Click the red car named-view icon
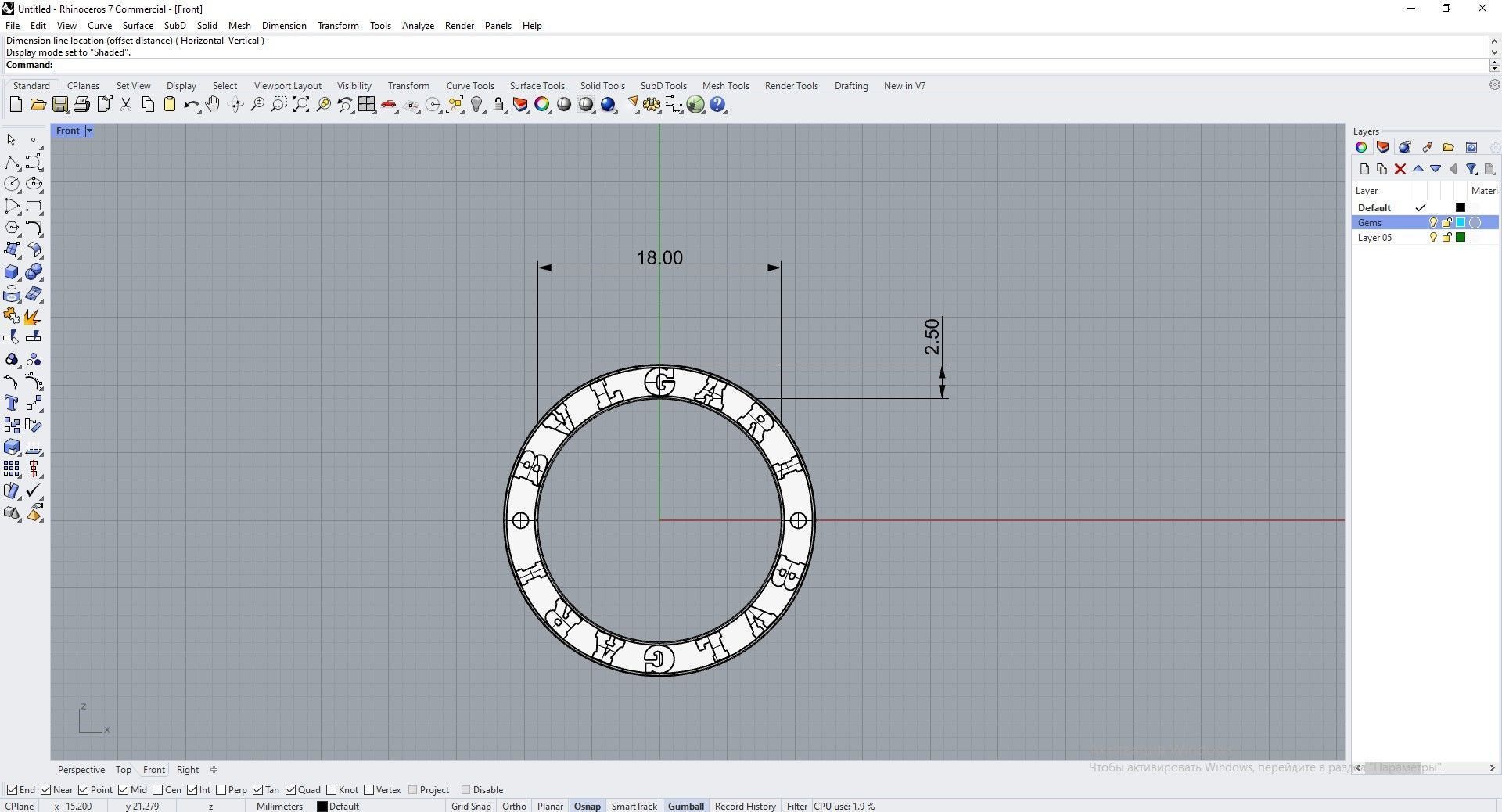This screenshot has height=812, width=1502. [389, 105]
